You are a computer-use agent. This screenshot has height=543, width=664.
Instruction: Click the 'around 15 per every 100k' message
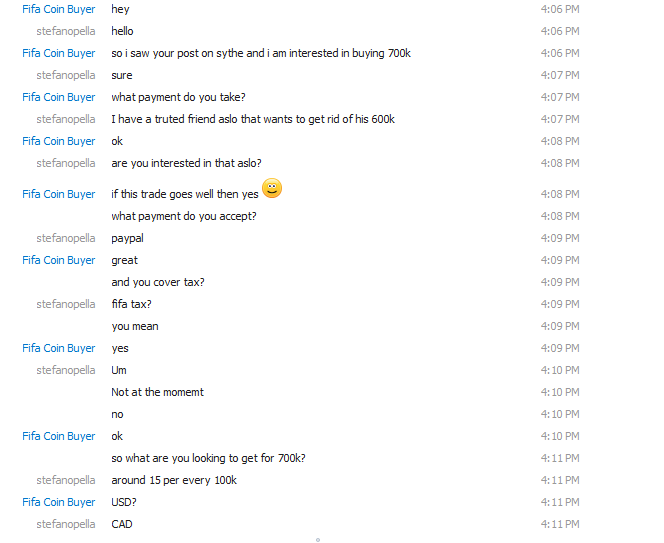(x=174, y=480)
